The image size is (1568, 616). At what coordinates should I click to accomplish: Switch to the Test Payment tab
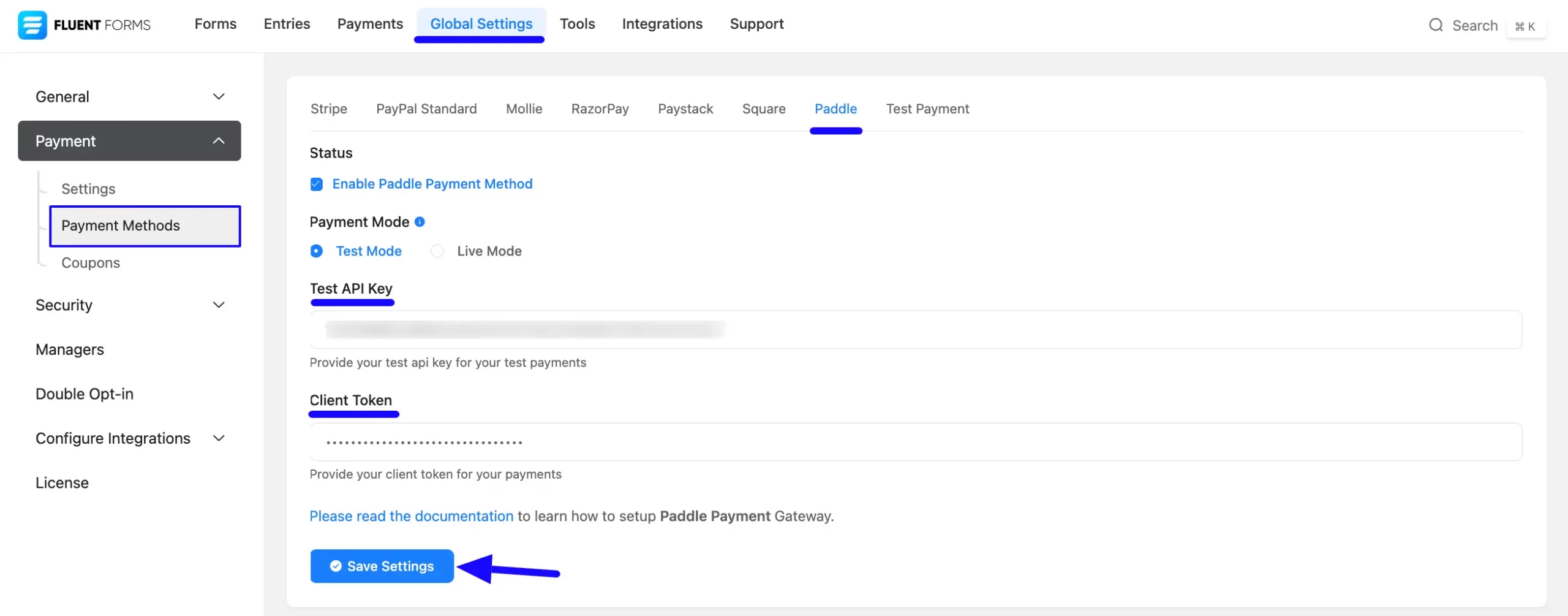pyautogui.click(x=927, y=109)
